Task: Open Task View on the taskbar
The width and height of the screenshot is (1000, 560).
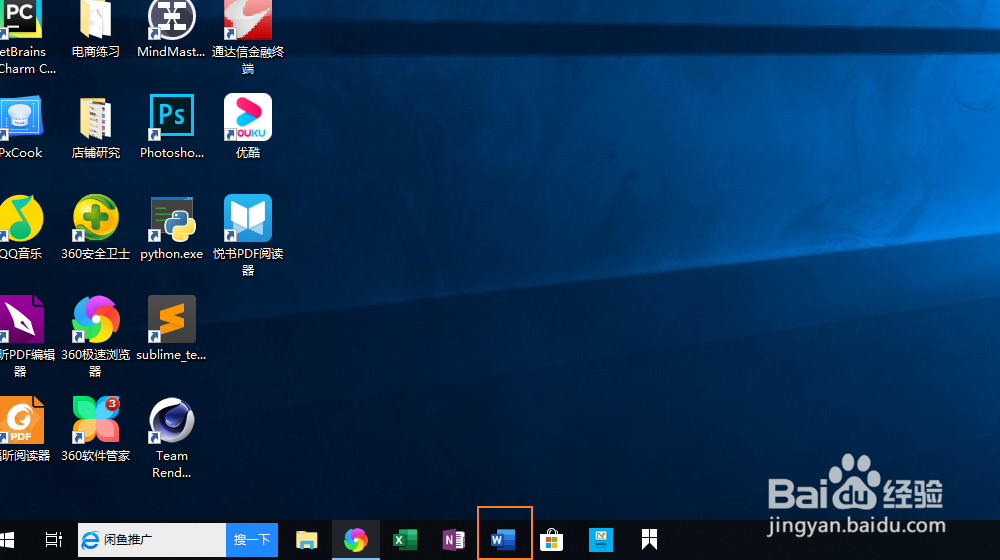Action: tap(54, 540)
